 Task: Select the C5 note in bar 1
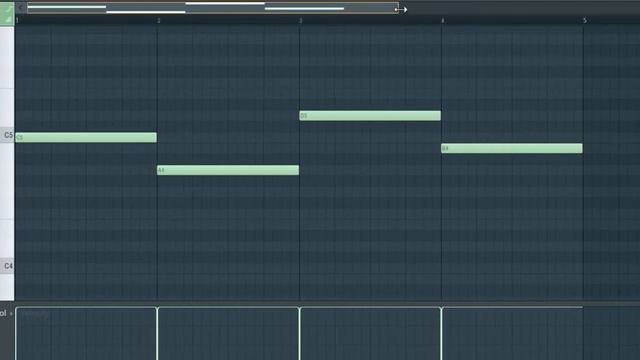coord(86,137)
